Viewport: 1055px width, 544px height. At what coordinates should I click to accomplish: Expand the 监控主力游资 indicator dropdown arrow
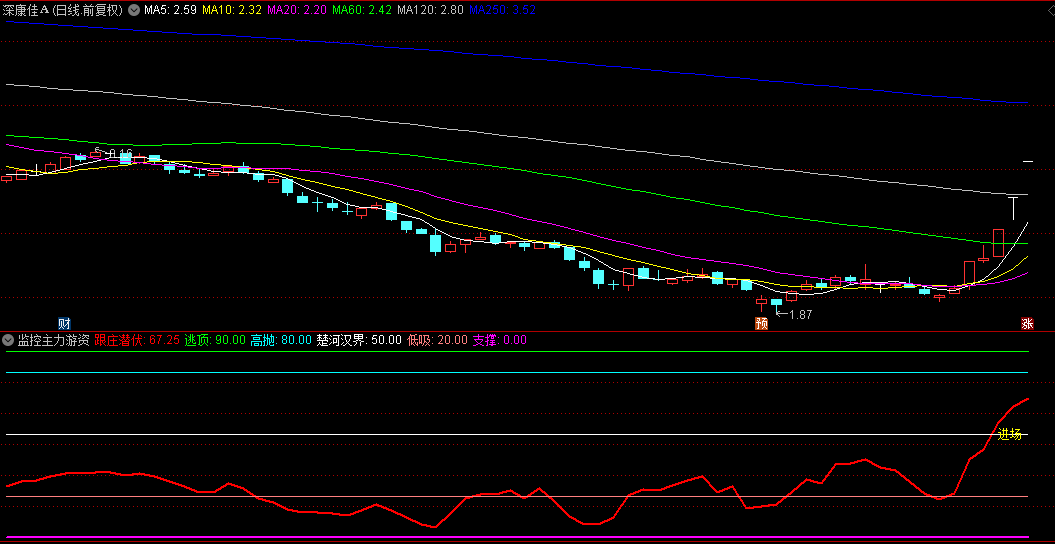coord(8,340)
